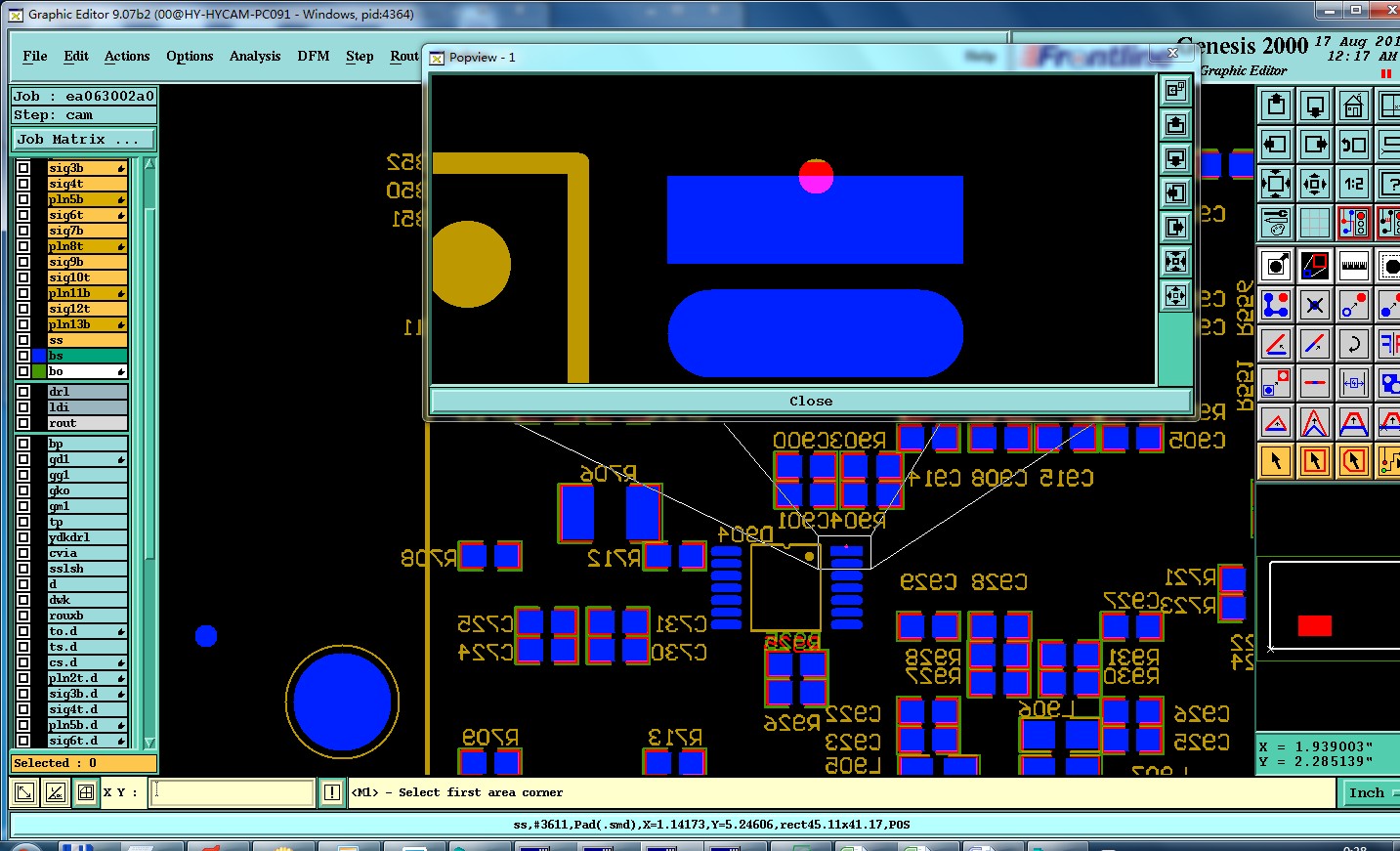Open the File menu
The height and width of the screenshot is (851, 1400).
click(35, 56)
